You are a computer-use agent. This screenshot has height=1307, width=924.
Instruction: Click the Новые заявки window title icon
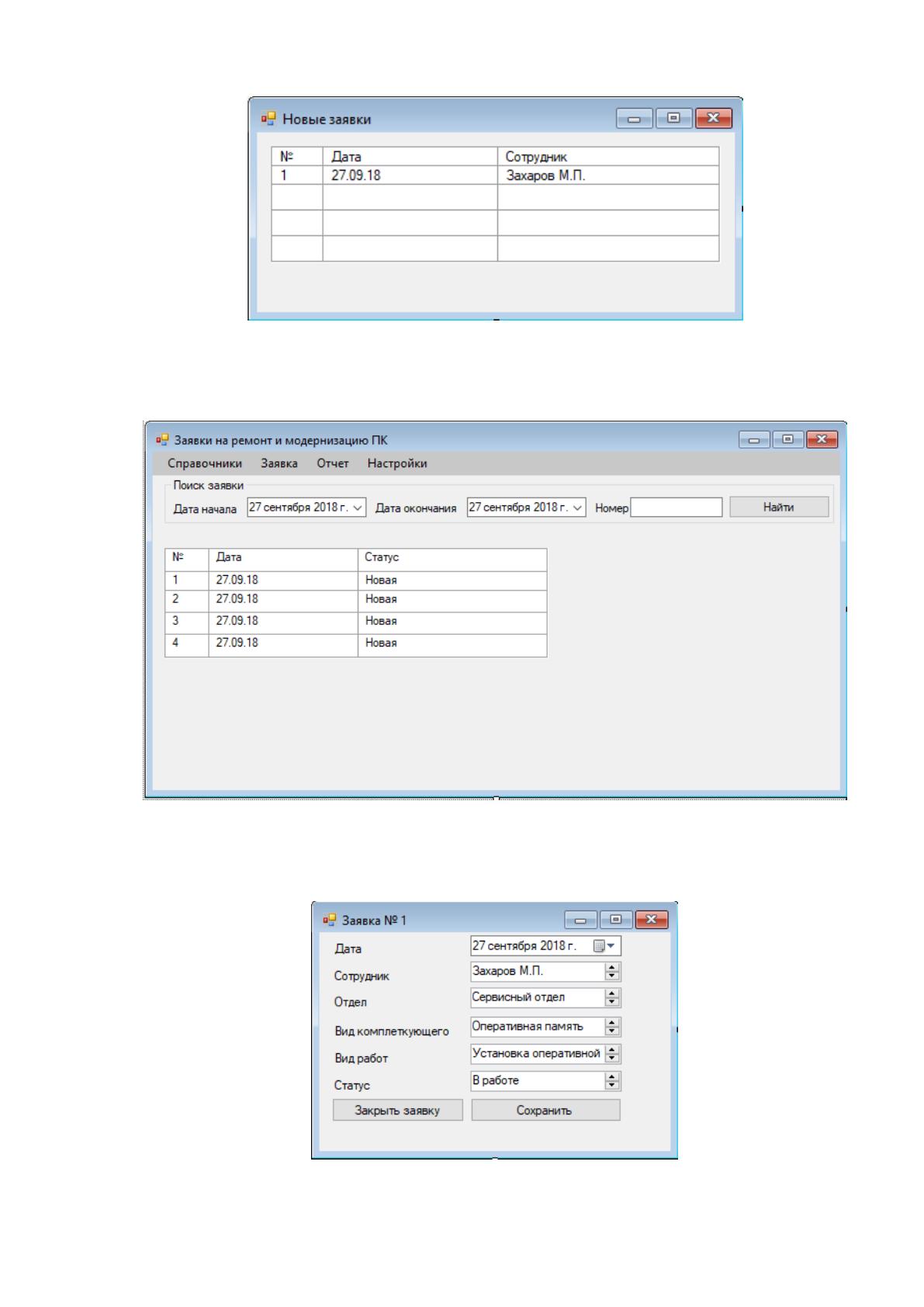tap(268, 119)
